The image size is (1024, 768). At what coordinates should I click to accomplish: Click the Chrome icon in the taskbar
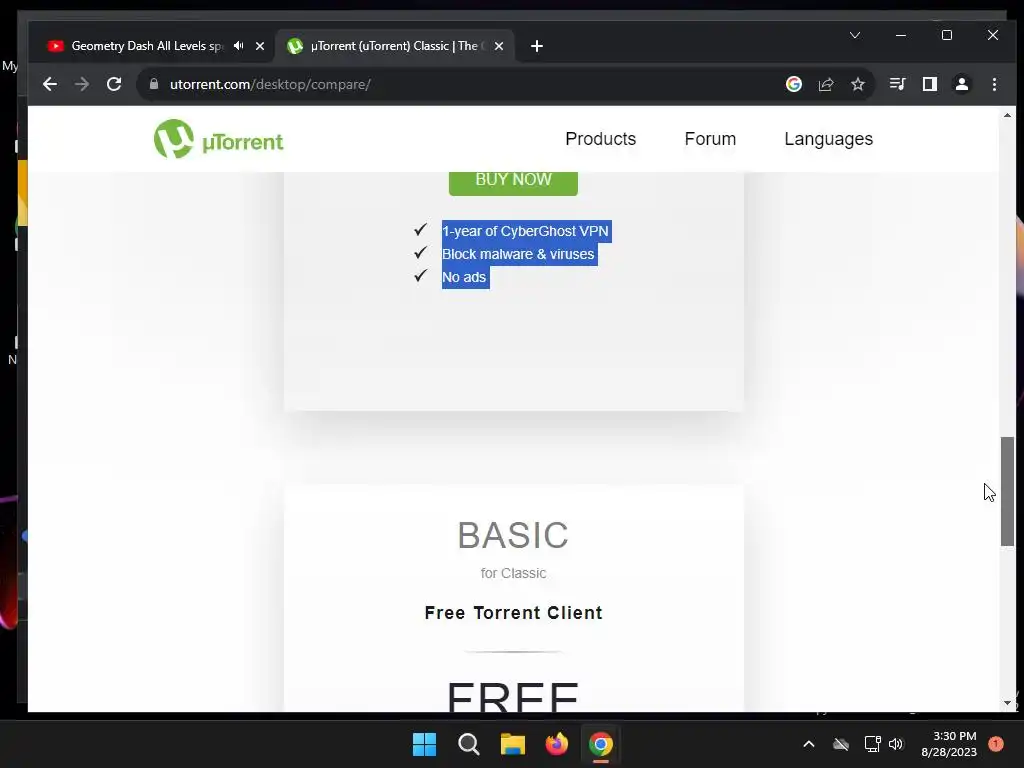pos(601,744)
